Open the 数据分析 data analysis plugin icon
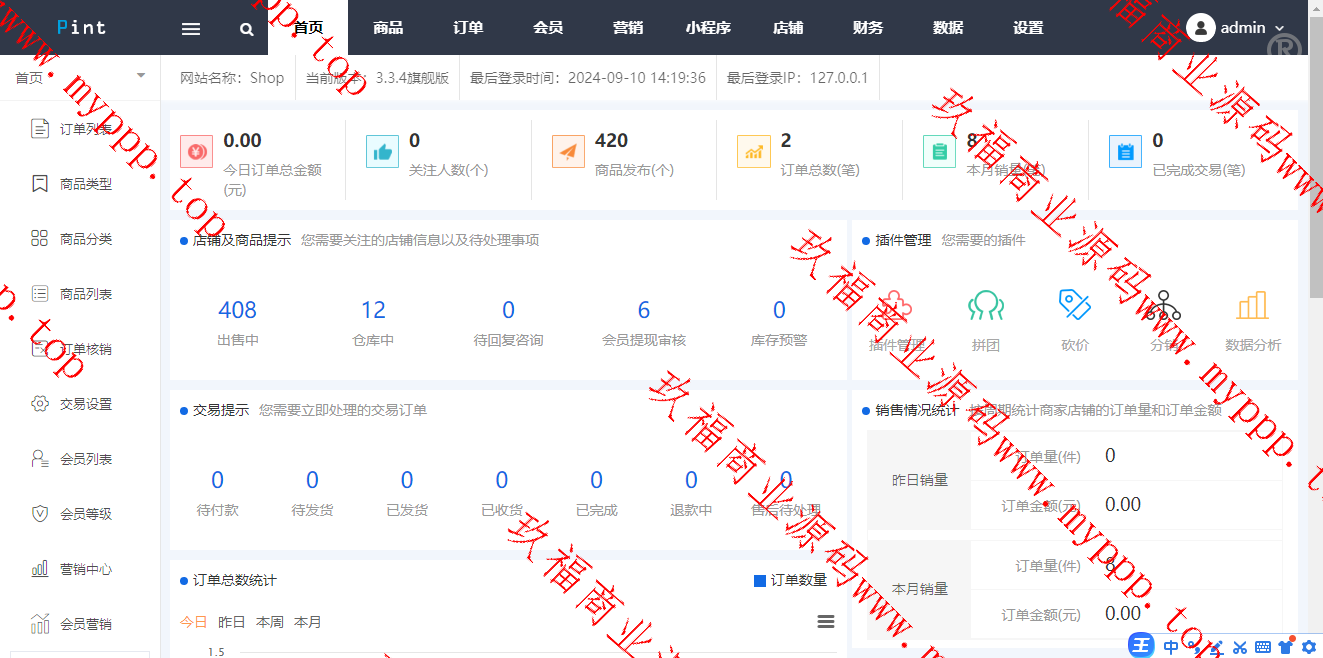This screenshot has width=1323, height=658. click(1252, 306)
